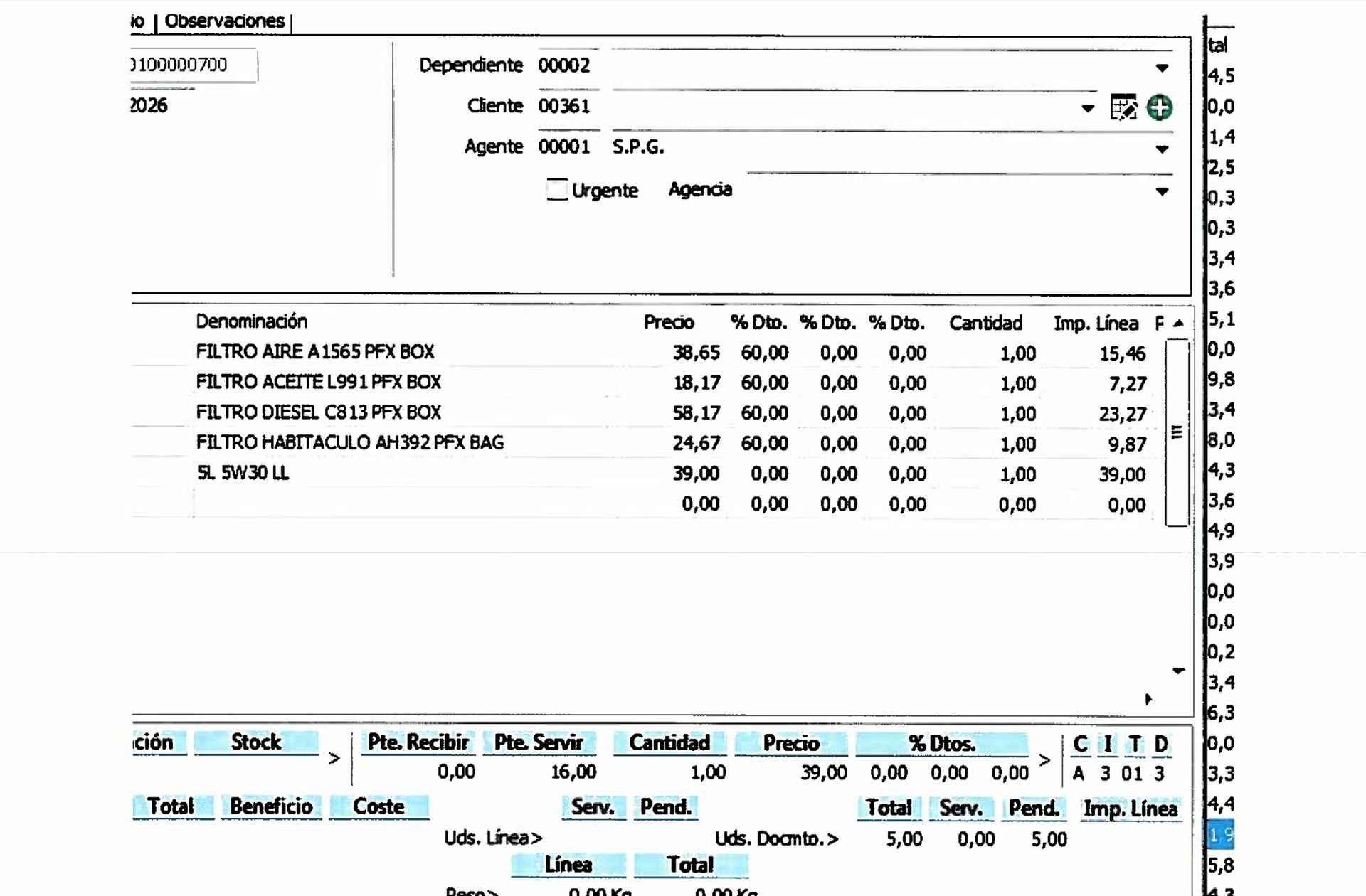This screenshot has height=896, width=1366.
Task: Click line amount 23,27 of FILTRO DIESEL
Action: tap(1123, 414)
